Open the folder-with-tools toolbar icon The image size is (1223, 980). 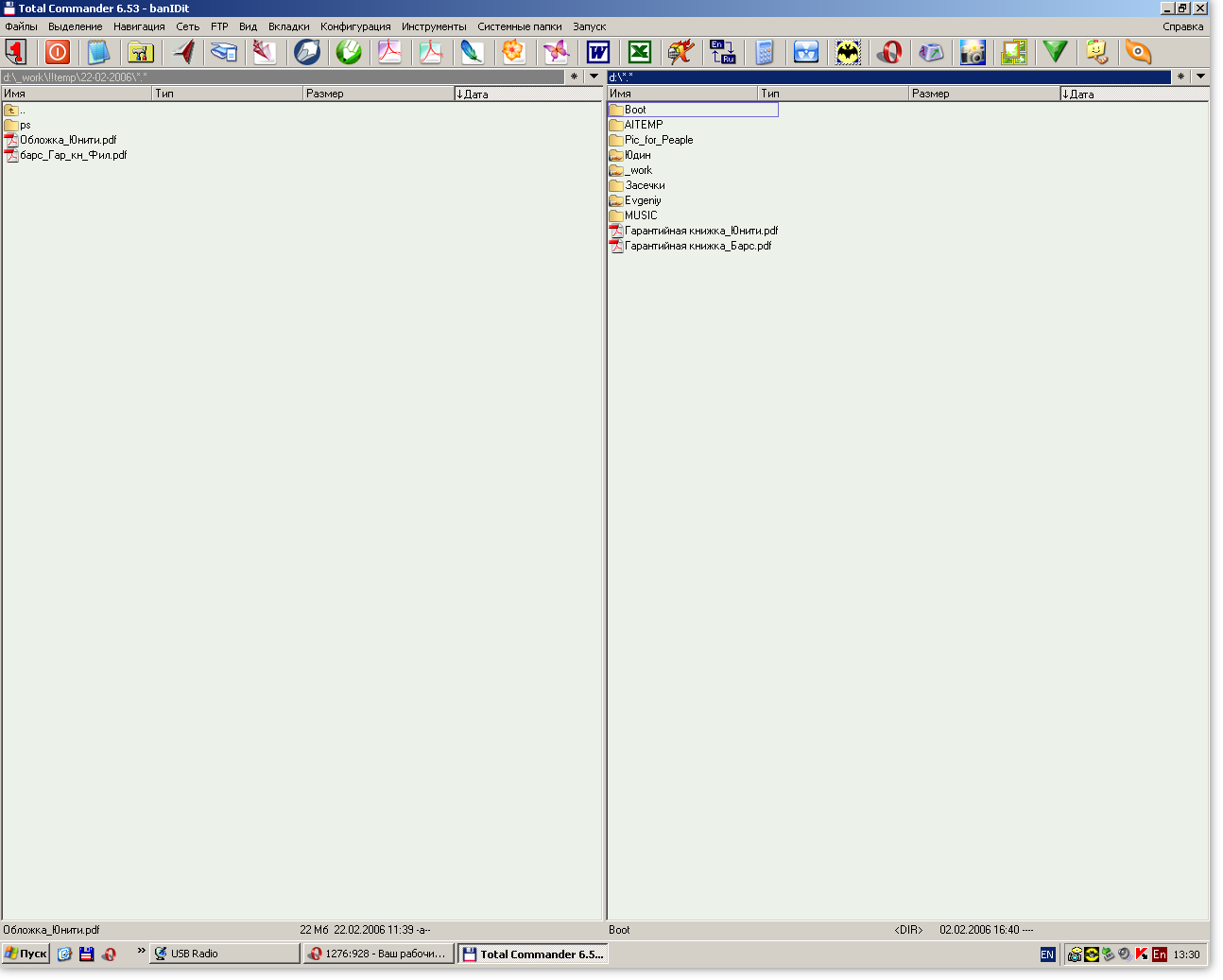coord(141,52)
